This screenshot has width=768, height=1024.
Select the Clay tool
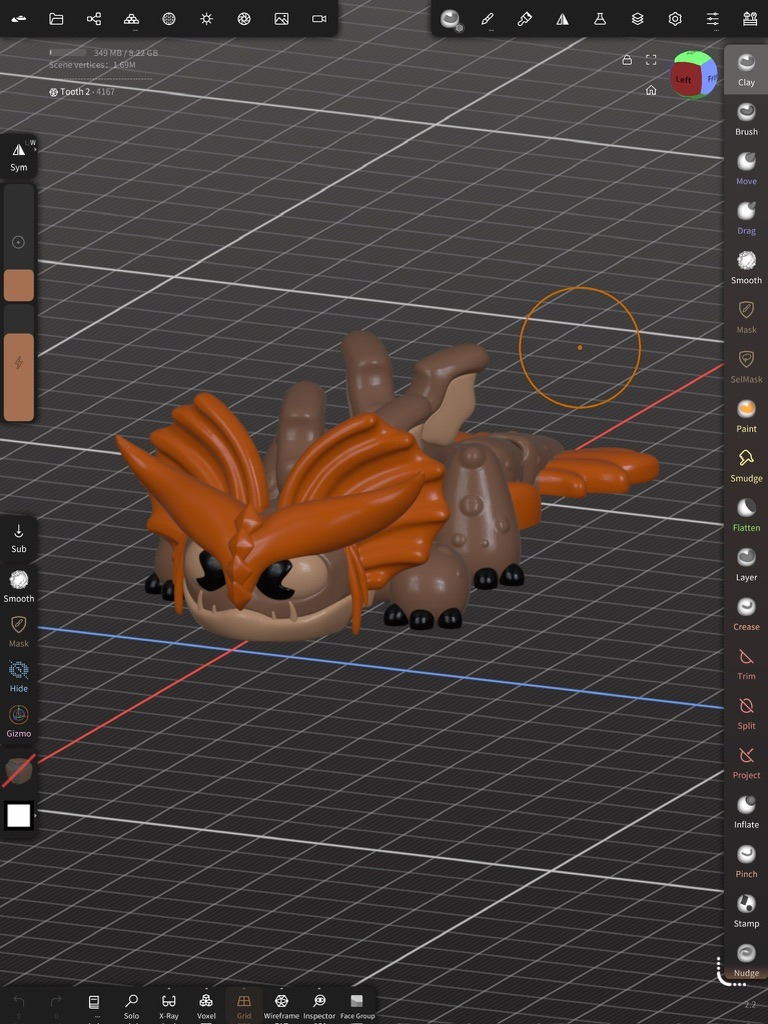[746, 69]
